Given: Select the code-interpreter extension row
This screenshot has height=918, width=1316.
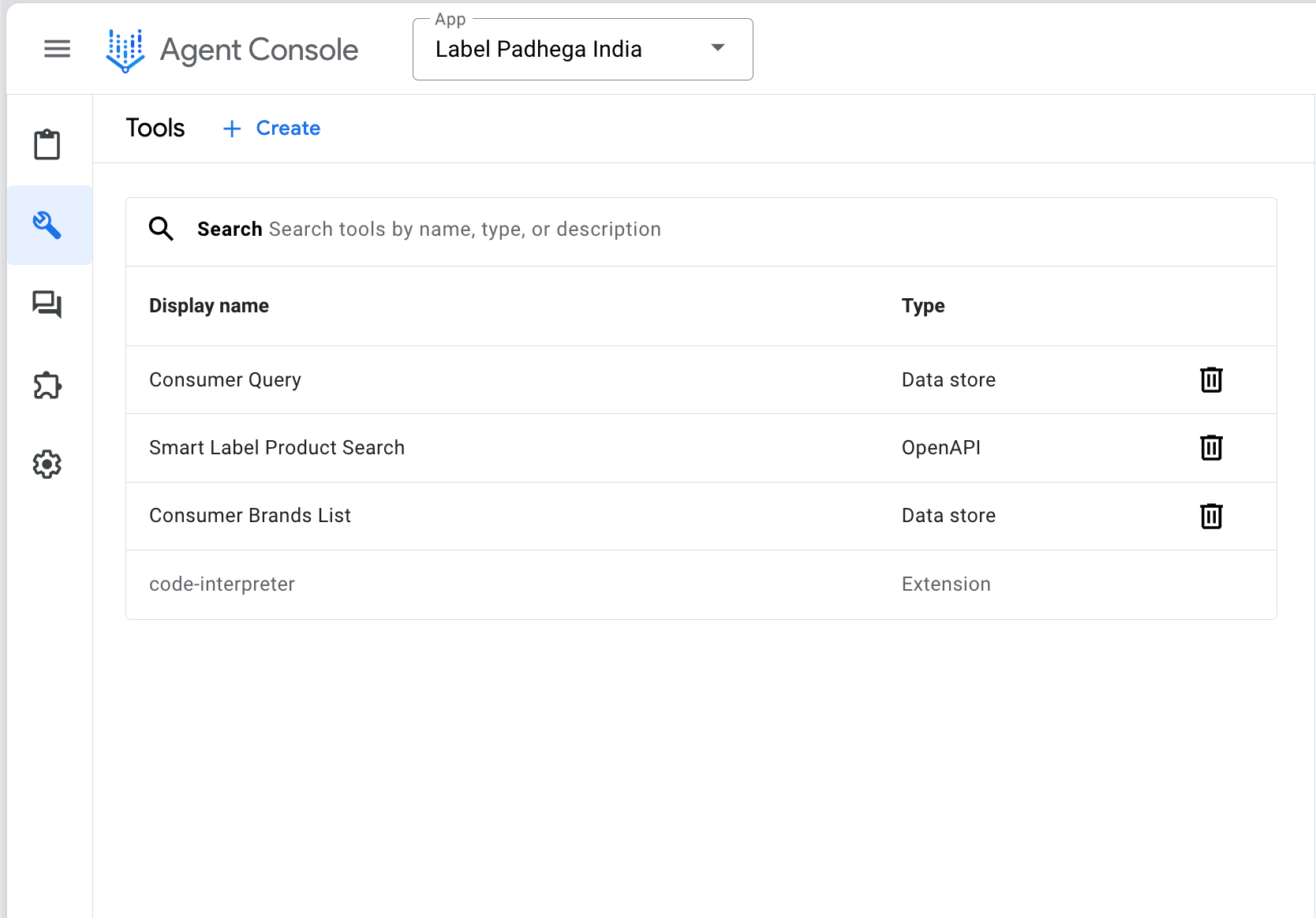Looking at the screenshot, I should (x=222, y=584).
